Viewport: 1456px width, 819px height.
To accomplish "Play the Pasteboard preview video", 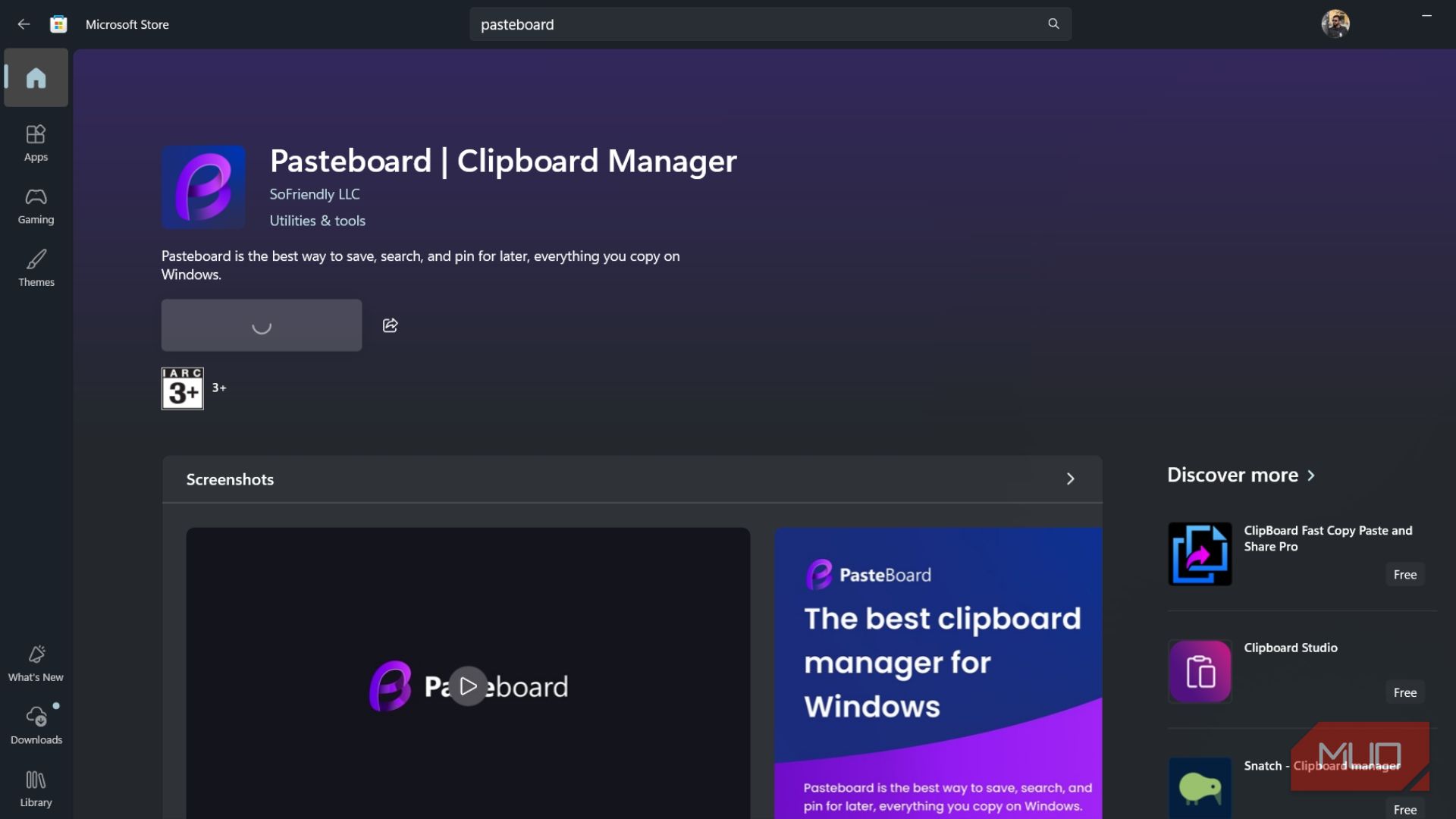I will coord(468,686).
